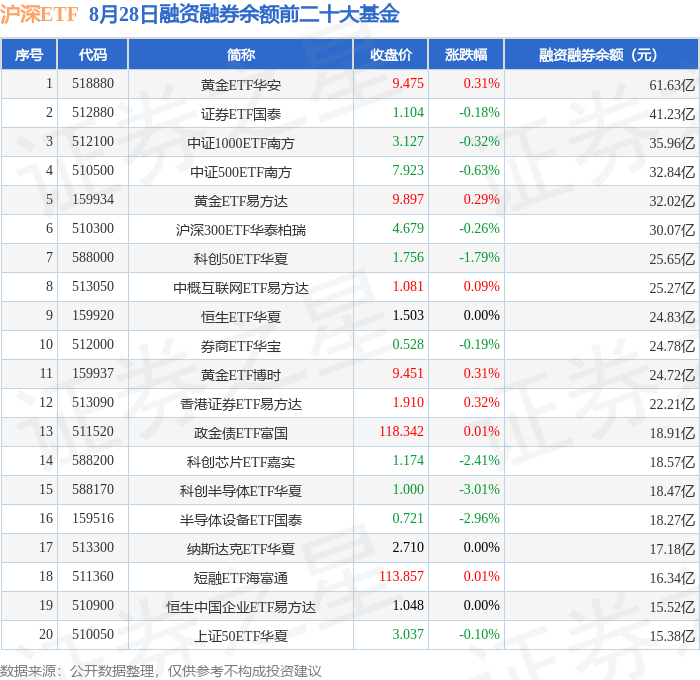Click 半导体设备ETF国泰 name

(x=241, y=520)
